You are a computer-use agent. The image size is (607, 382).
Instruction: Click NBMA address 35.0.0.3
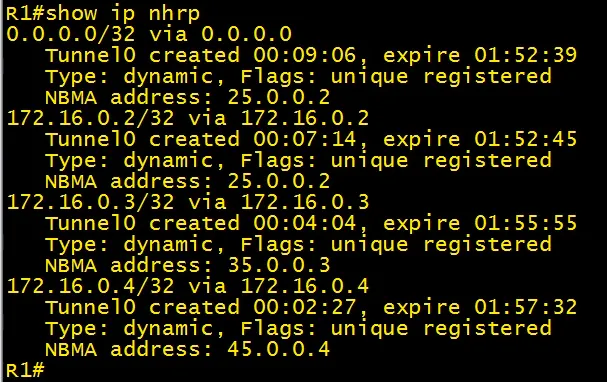pos(279,265)
